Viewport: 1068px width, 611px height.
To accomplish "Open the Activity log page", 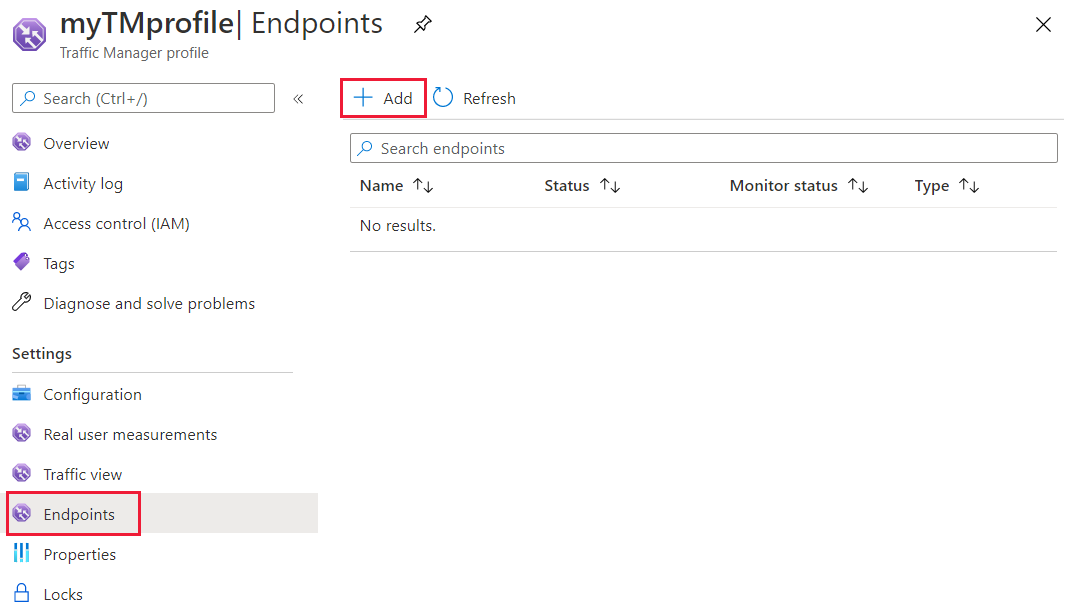I will [x=83, y=184].
